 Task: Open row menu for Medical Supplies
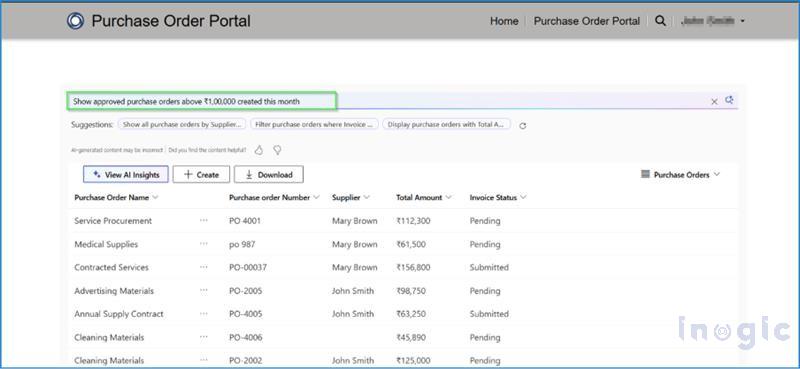[x=204, y=244]
